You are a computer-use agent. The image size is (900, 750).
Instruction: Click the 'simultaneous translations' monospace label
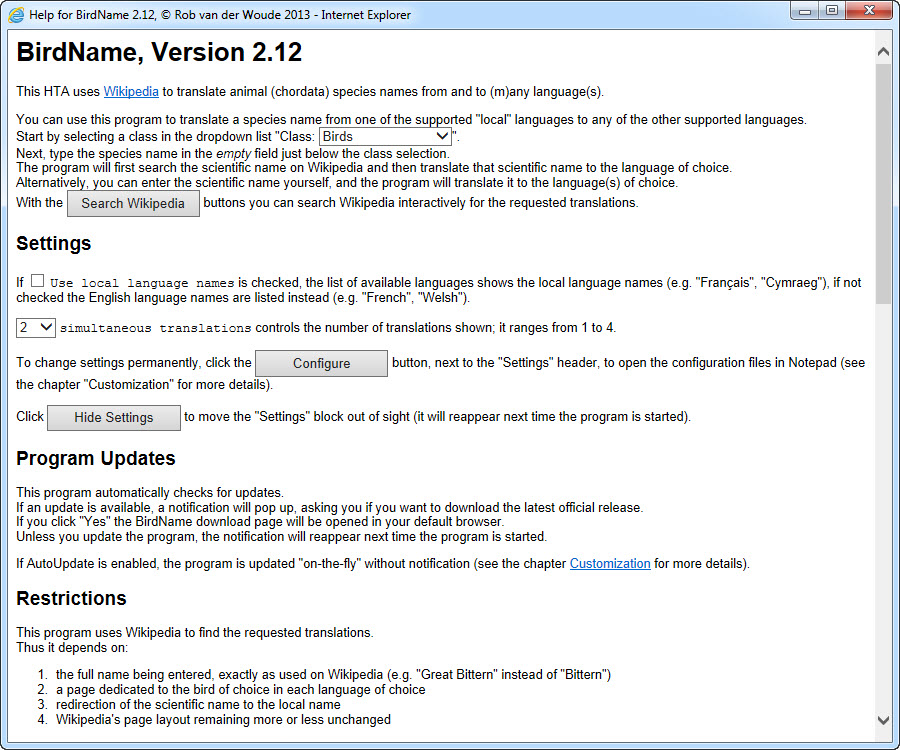point(156,328)
